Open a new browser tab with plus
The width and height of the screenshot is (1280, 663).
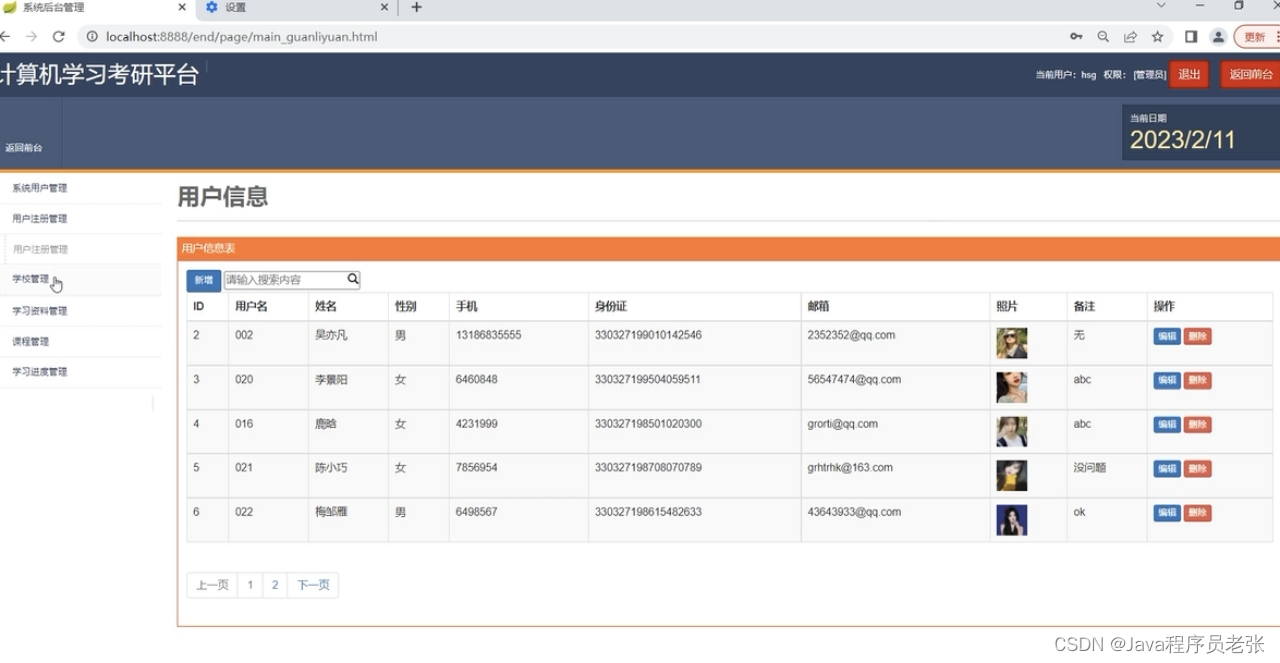click(x=416, y=8)
